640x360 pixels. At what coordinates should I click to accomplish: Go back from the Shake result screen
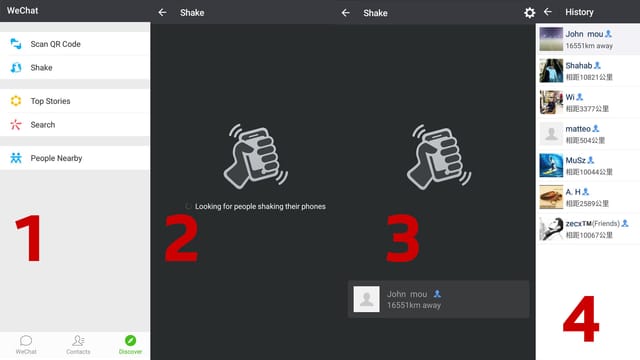[346, 13]
